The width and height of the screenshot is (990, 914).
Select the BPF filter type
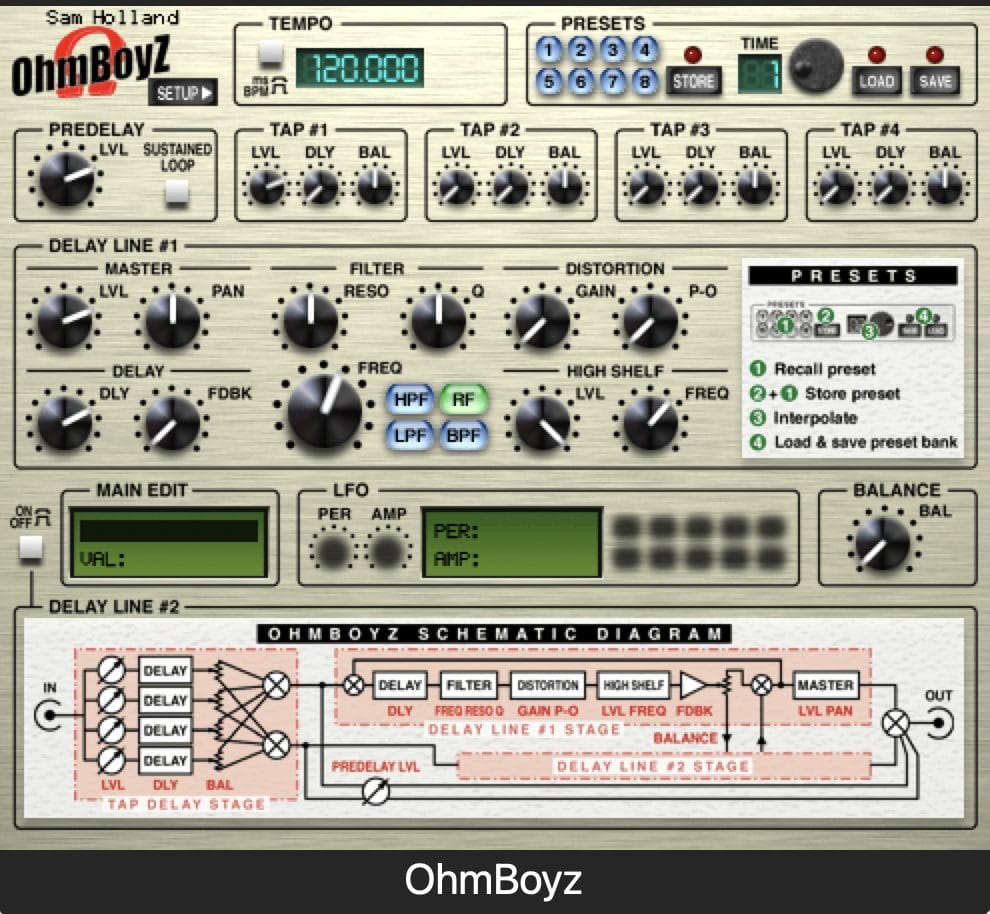click(x=463, y=435)
